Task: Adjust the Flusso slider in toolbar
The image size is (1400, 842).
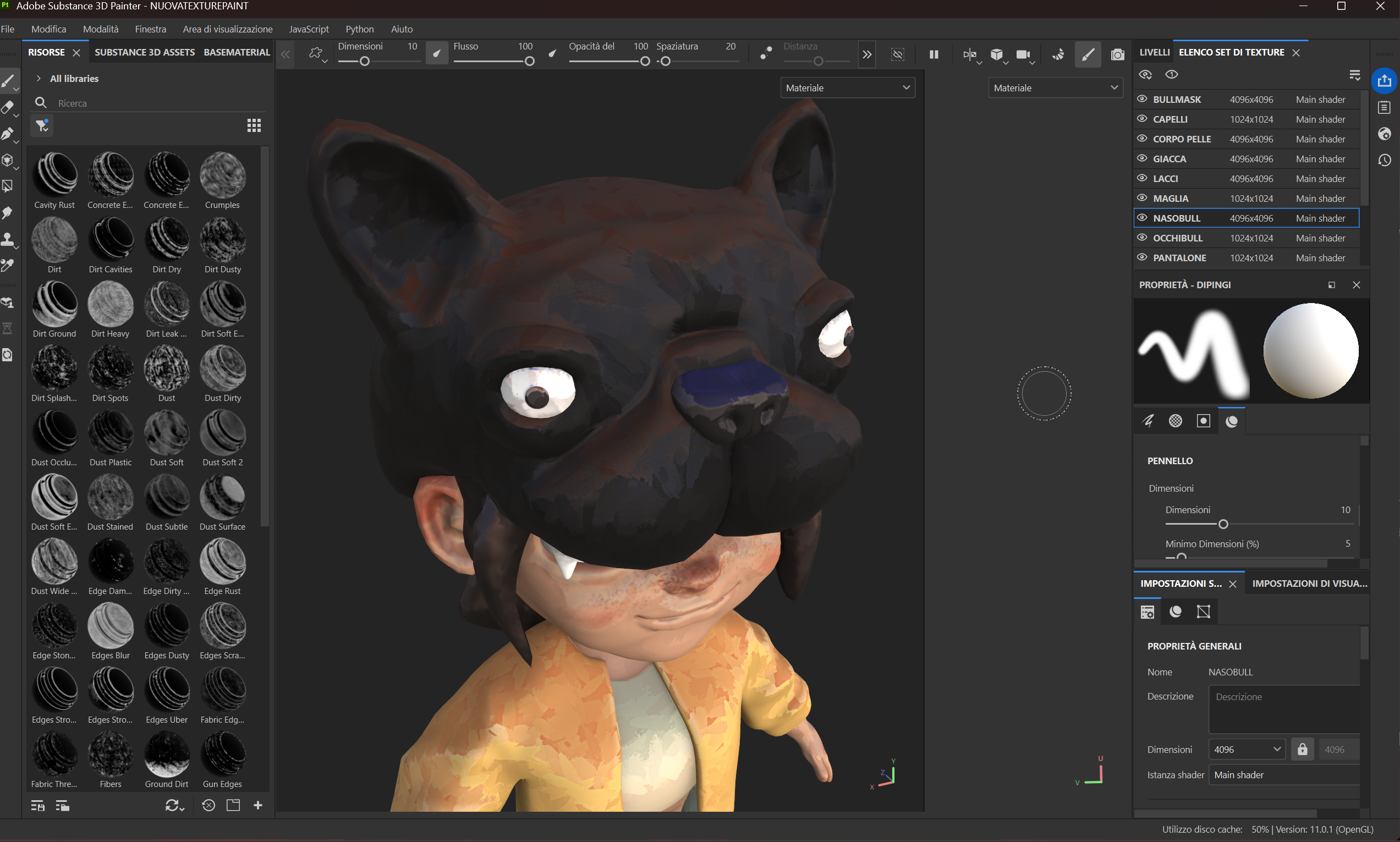Action: [x=493, y=61]
